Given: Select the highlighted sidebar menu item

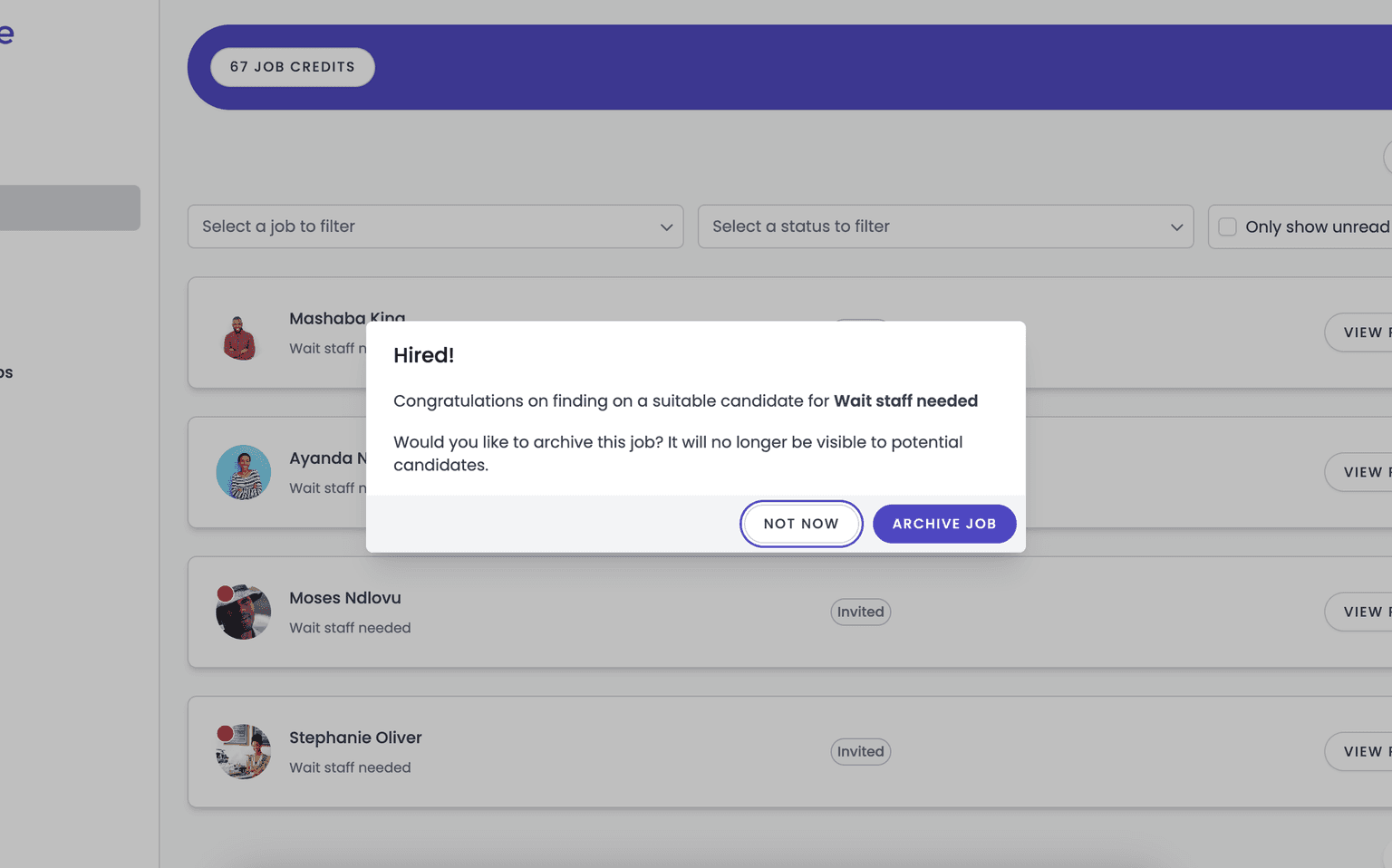Looking at the screenshot, I should 70,207.
